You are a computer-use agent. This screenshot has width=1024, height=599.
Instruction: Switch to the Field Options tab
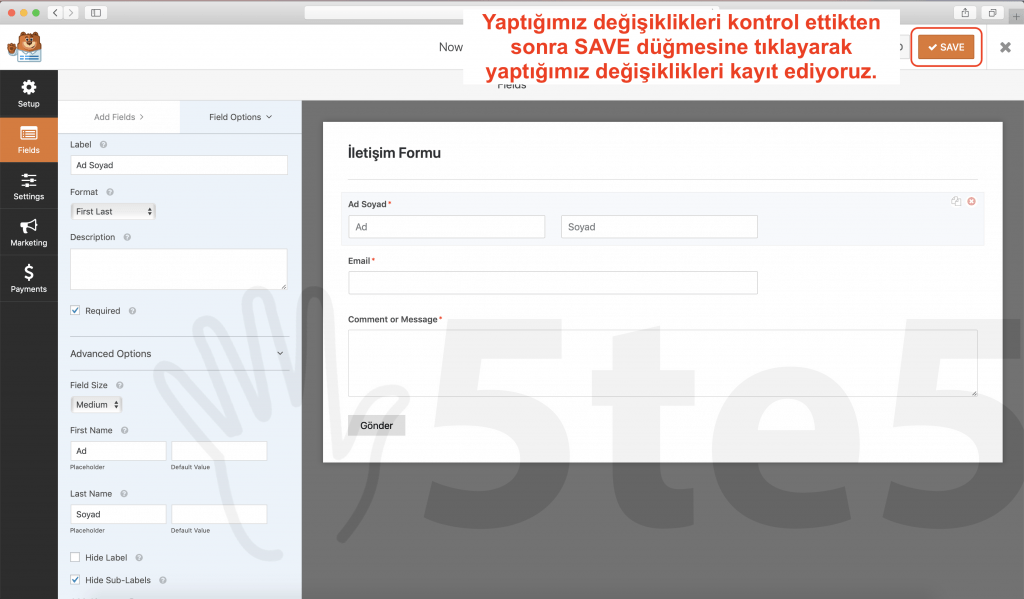240,117
